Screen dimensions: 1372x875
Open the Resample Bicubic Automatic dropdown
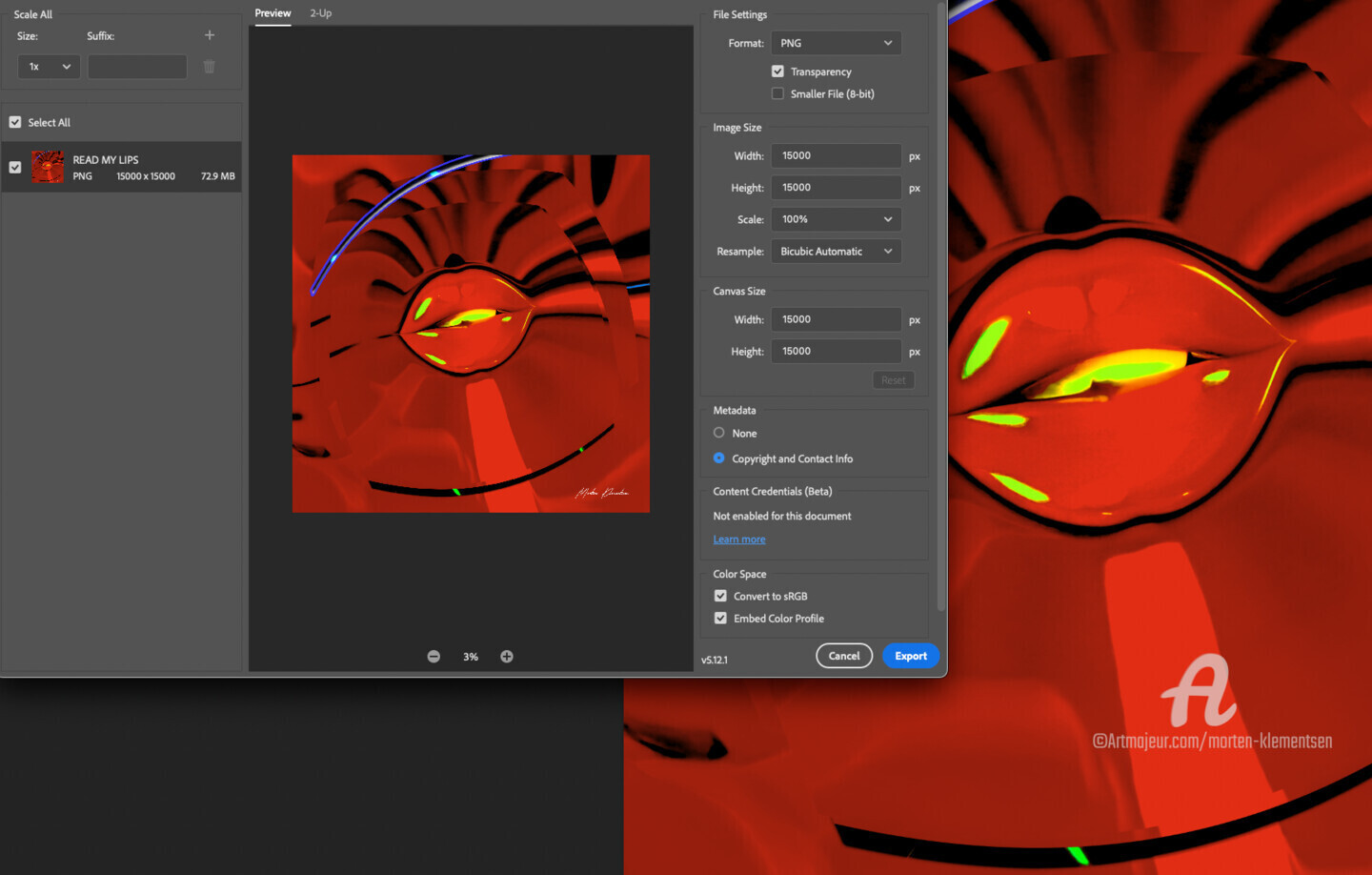[x=836, y=252]
